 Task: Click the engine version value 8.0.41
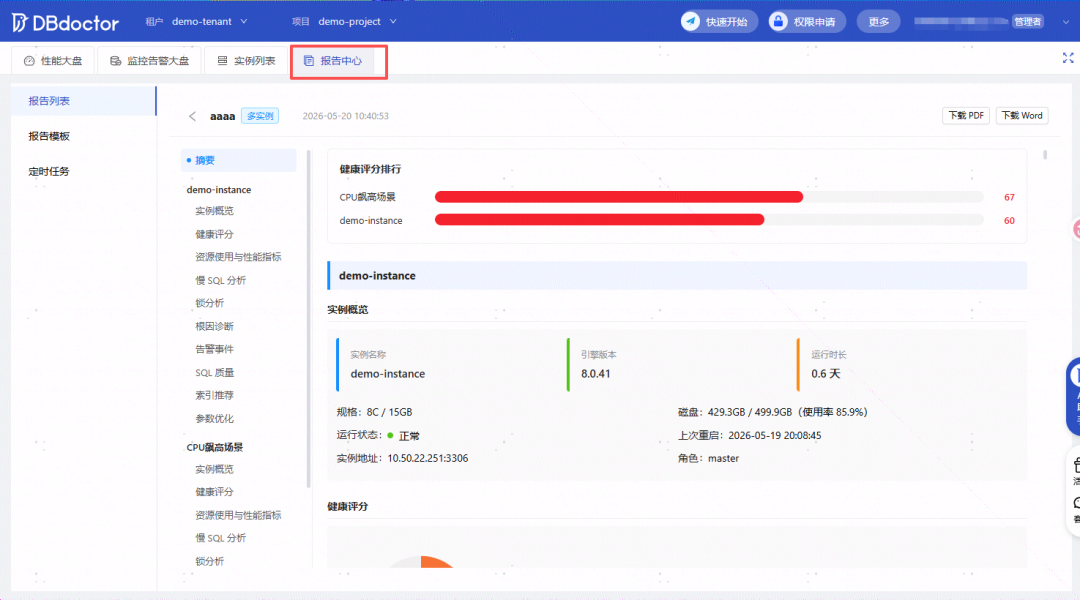596,374
